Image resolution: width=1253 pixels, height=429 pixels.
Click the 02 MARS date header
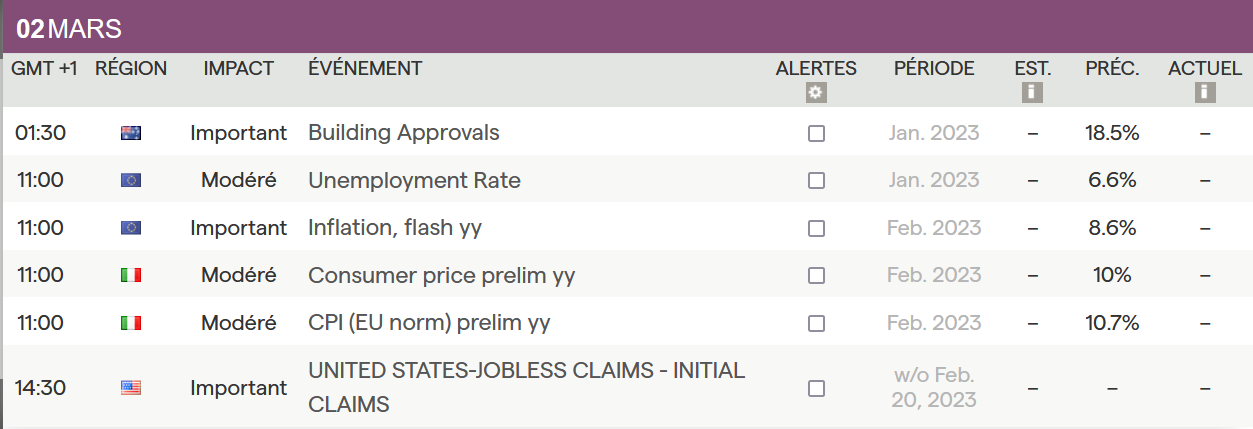pos(69,29)
